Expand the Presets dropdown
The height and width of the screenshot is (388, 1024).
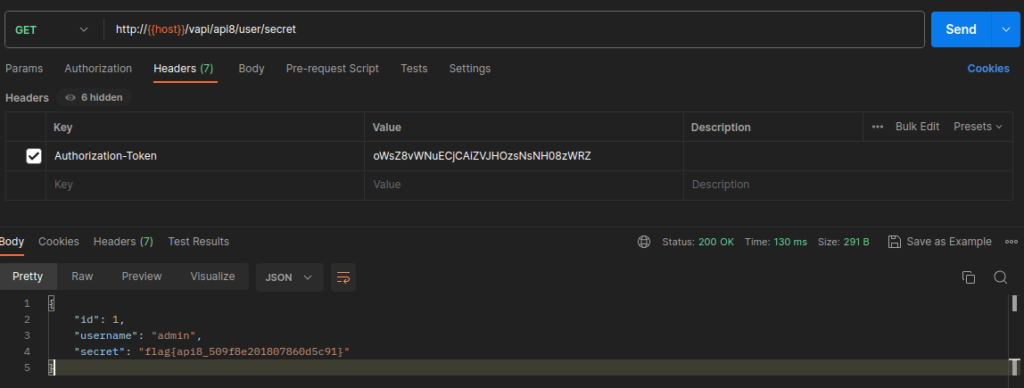(978, 127)
